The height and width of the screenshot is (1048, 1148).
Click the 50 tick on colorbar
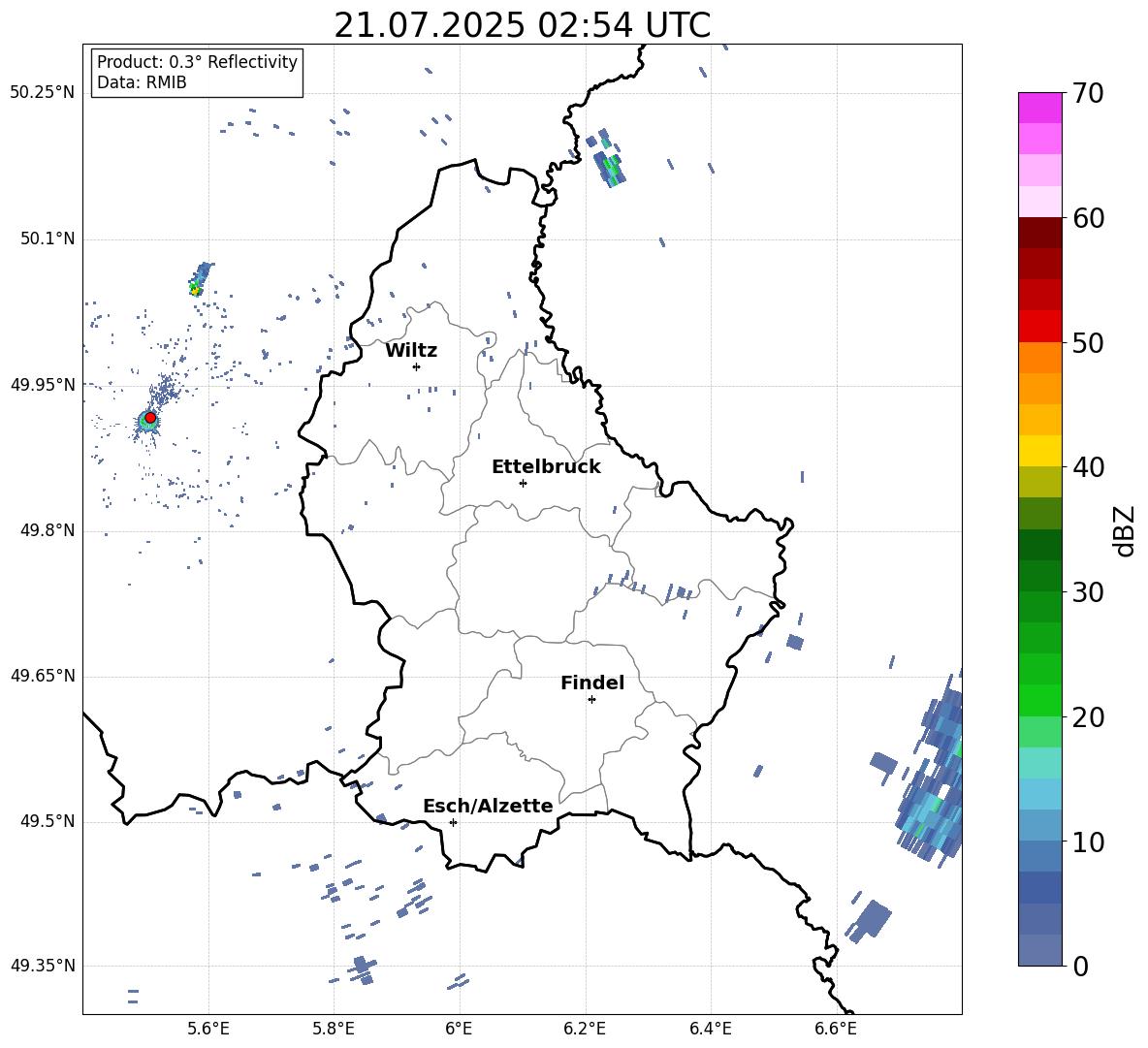[x=1088, y=342]
